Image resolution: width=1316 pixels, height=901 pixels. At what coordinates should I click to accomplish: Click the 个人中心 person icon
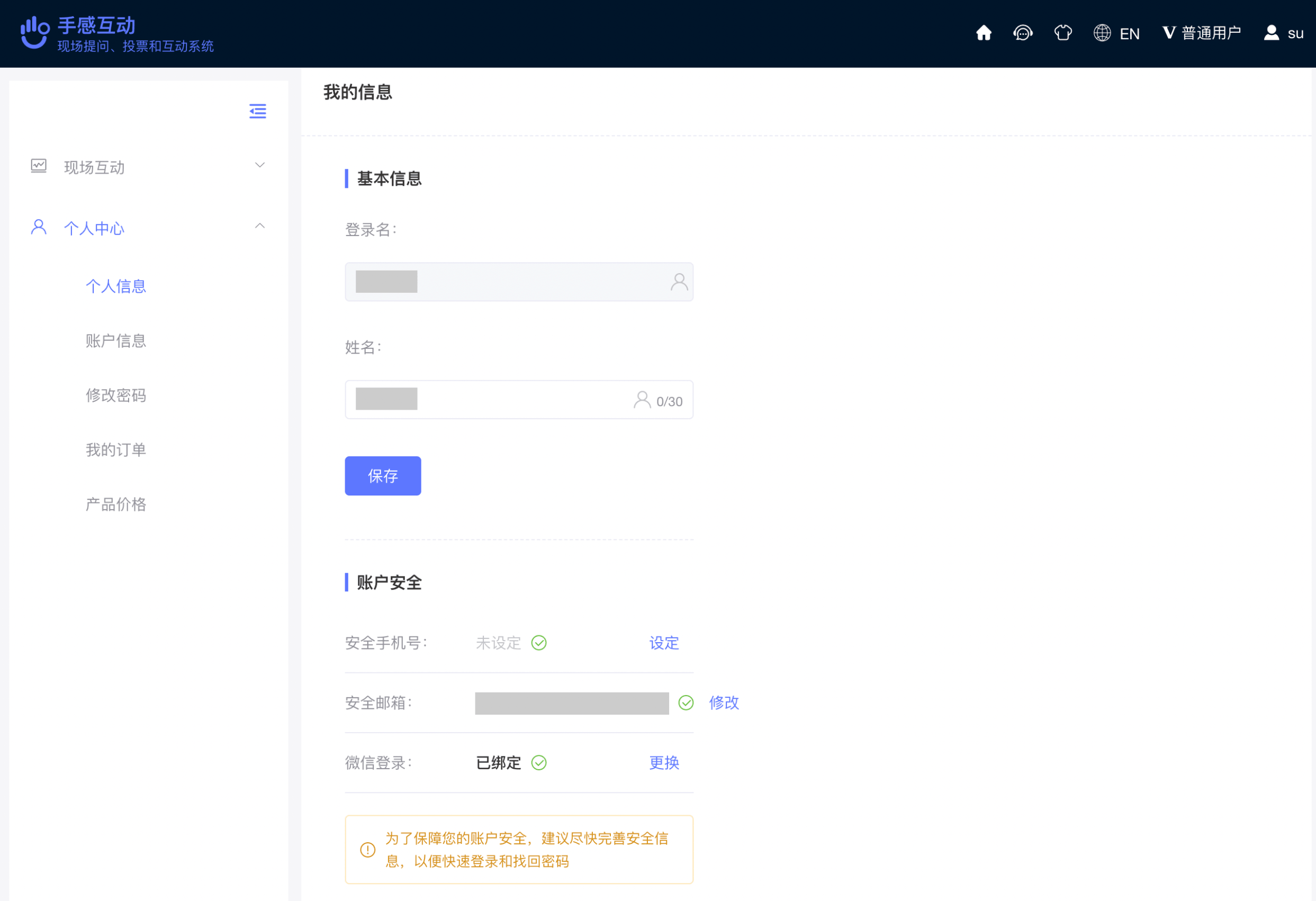pos(39,227)
